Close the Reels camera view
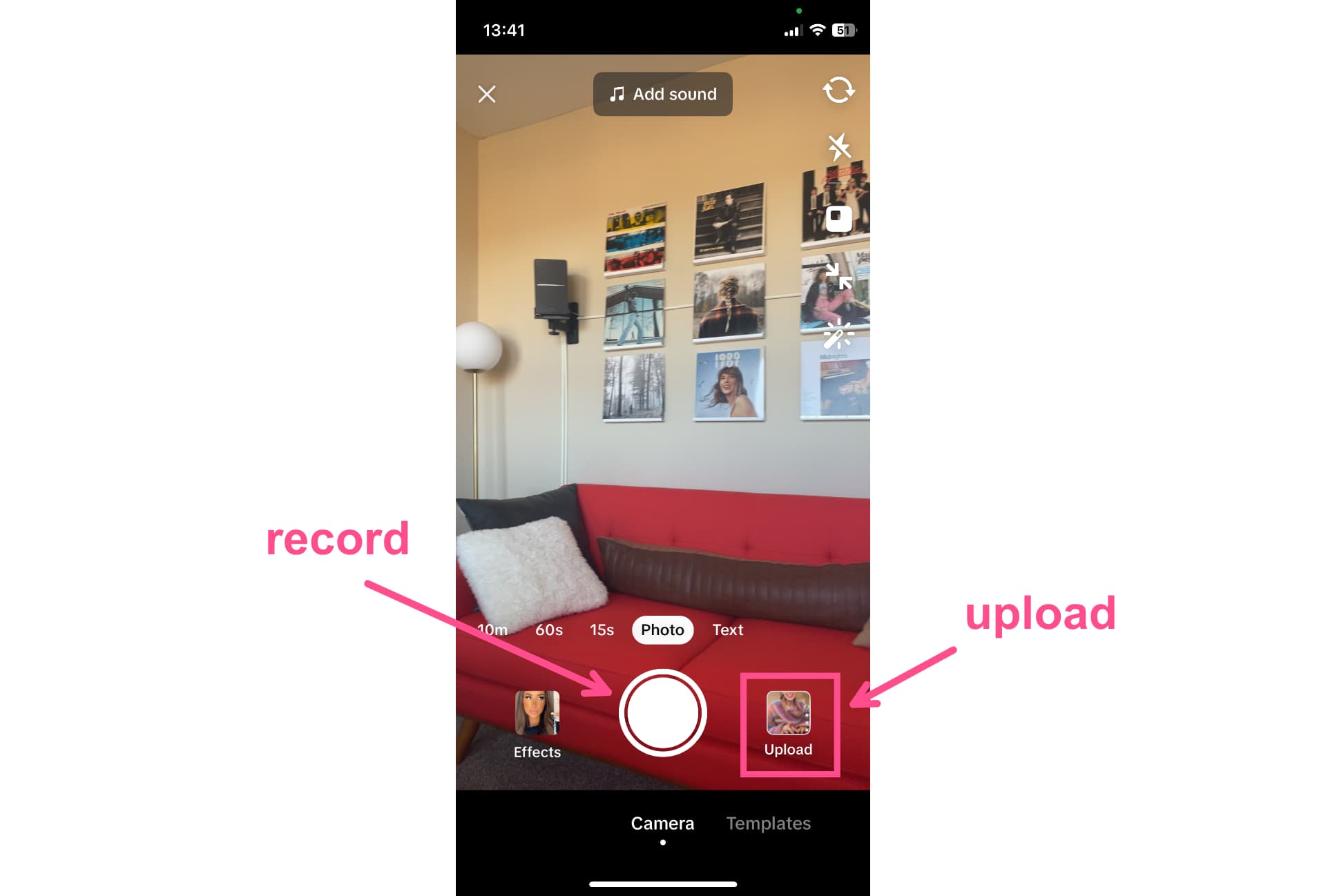The height and width of the screenshot is (896, 1326). (x=487, y=94)
